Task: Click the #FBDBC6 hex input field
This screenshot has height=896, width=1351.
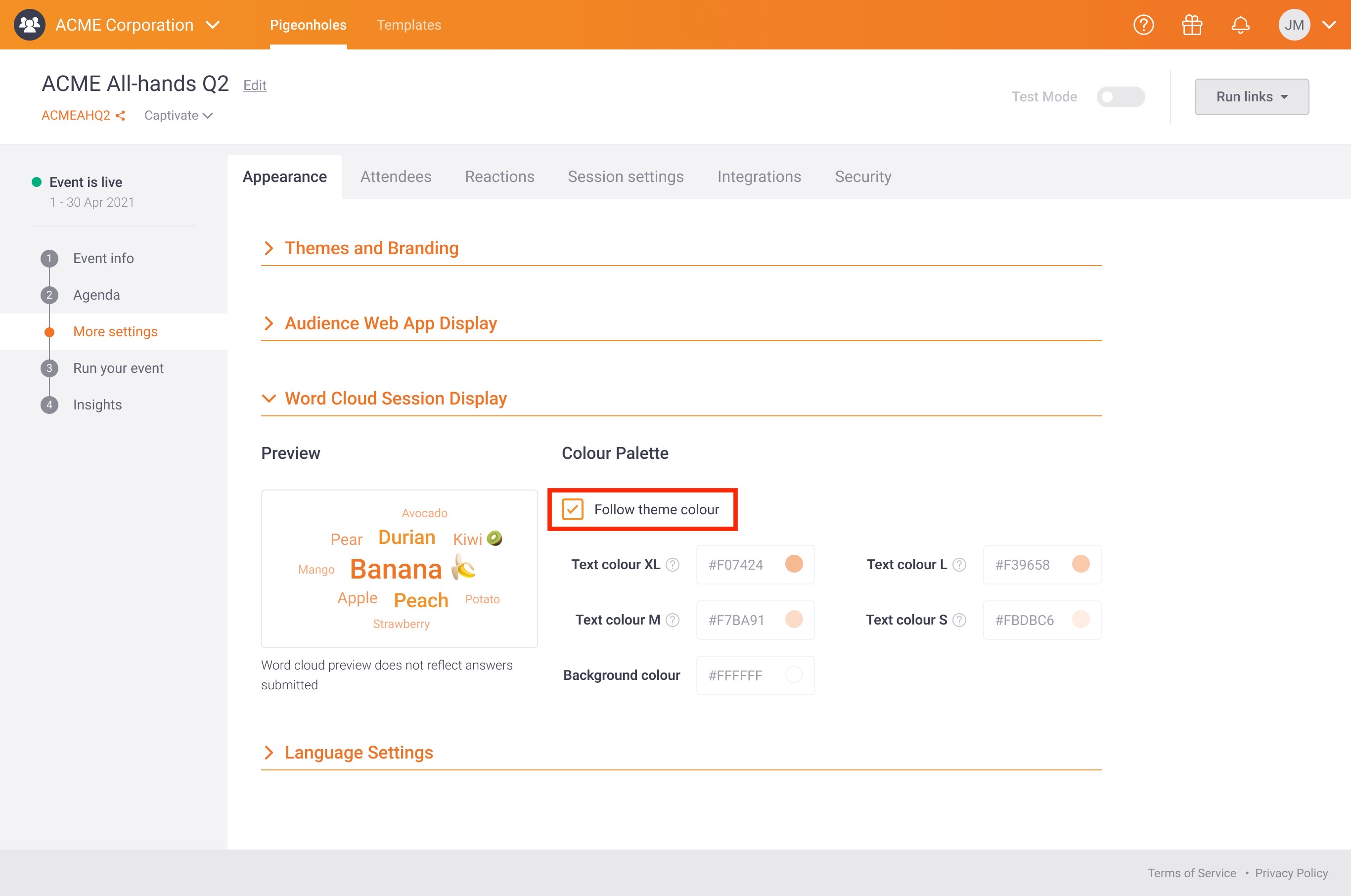Action: tap(1042, 620)
